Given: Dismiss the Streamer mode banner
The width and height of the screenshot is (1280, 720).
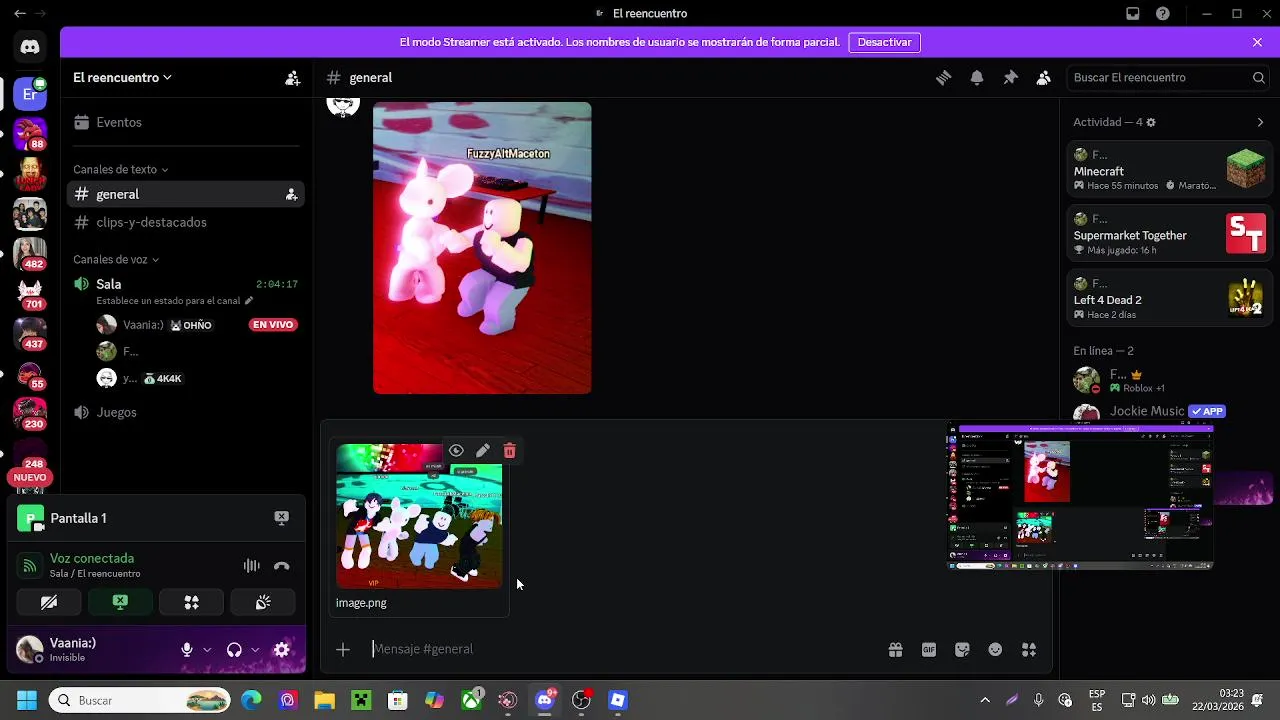Looking at the screenshot, I should coord(1257,43).
